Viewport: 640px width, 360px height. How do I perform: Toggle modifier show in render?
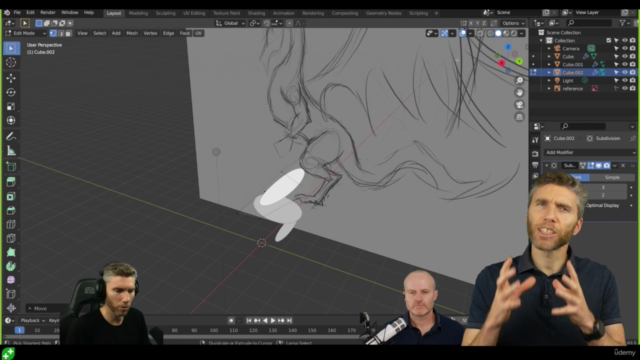click(607, 165)
